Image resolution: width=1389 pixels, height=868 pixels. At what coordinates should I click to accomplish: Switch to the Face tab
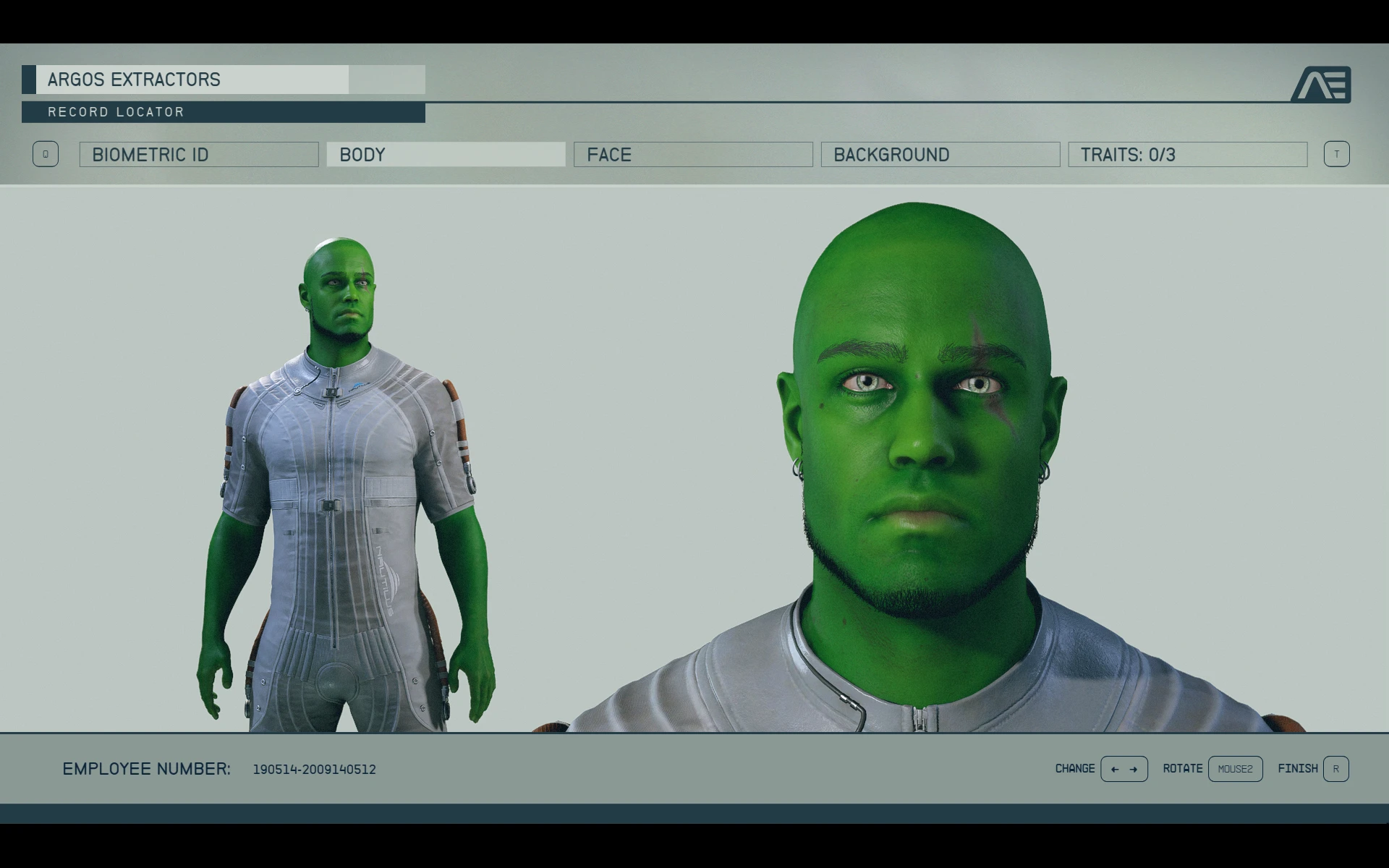point(693,155)
